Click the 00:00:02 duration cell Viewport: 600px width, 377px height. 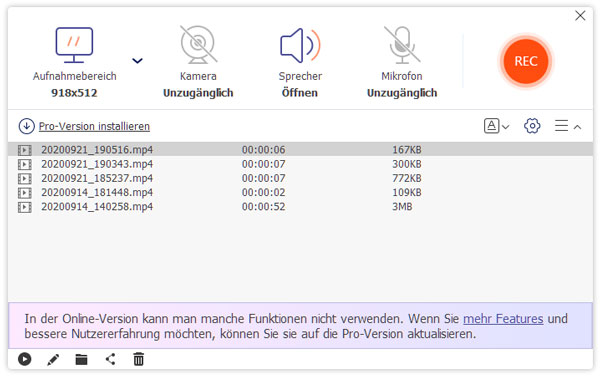tap(263, 192)
